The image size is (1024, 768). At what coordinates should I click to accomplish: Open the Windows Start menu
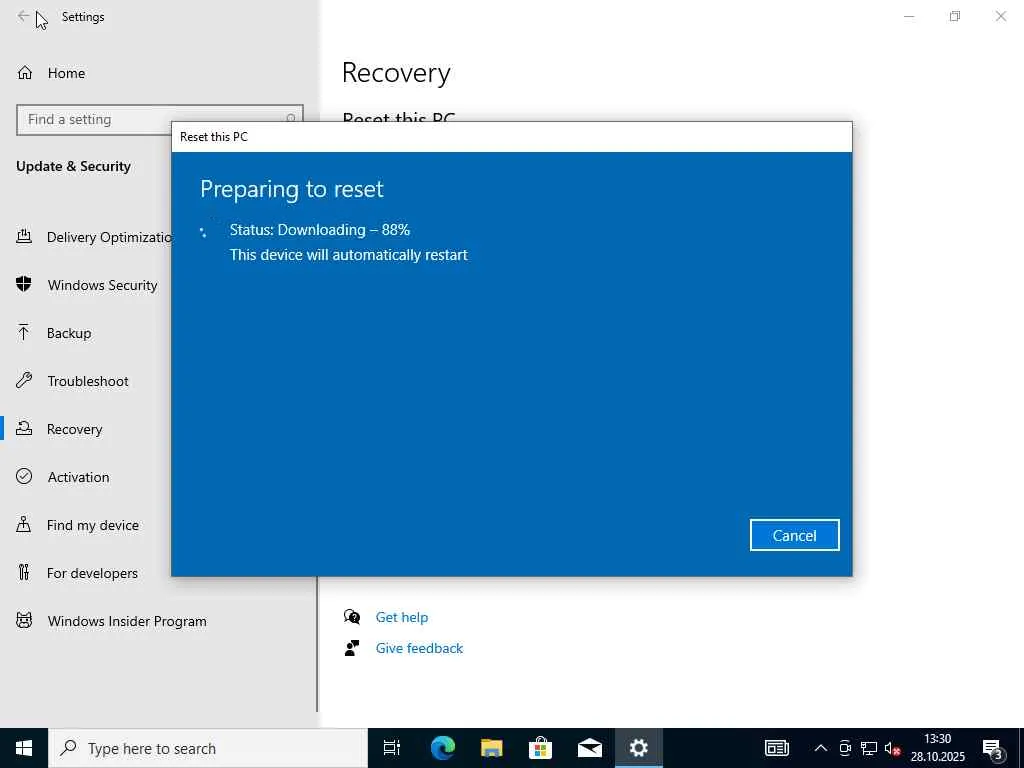click(x=24, y=748)
